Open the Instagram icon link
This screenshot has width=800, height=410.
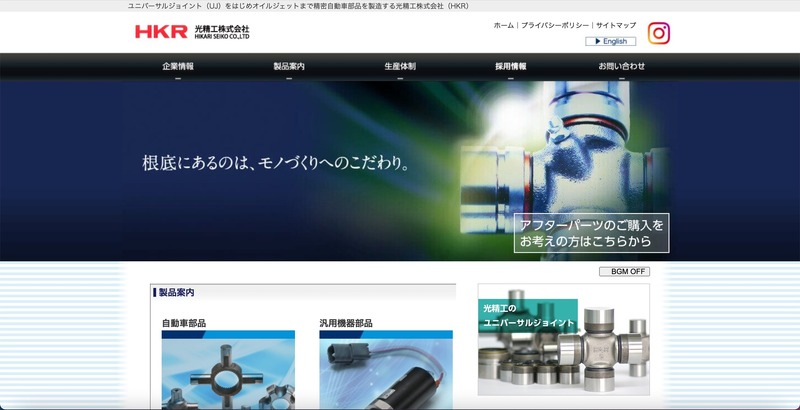(658, 33)
